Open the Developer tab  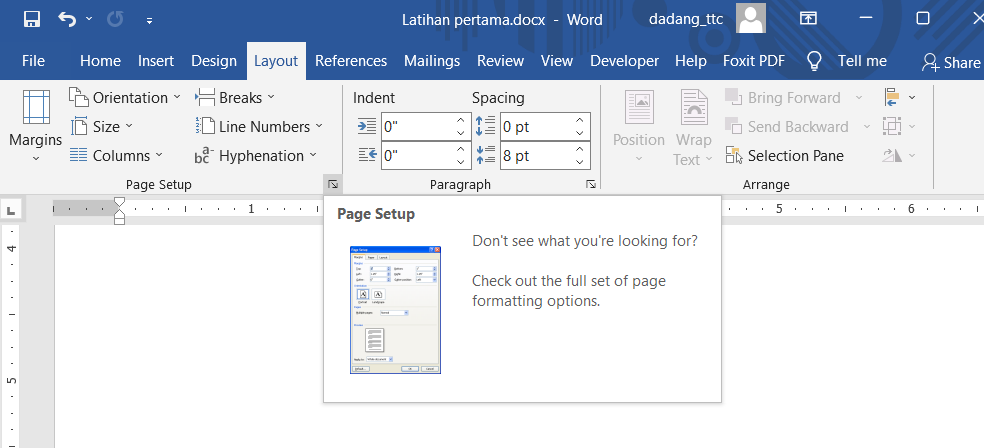pyautogui.click(x=624, y=61)
